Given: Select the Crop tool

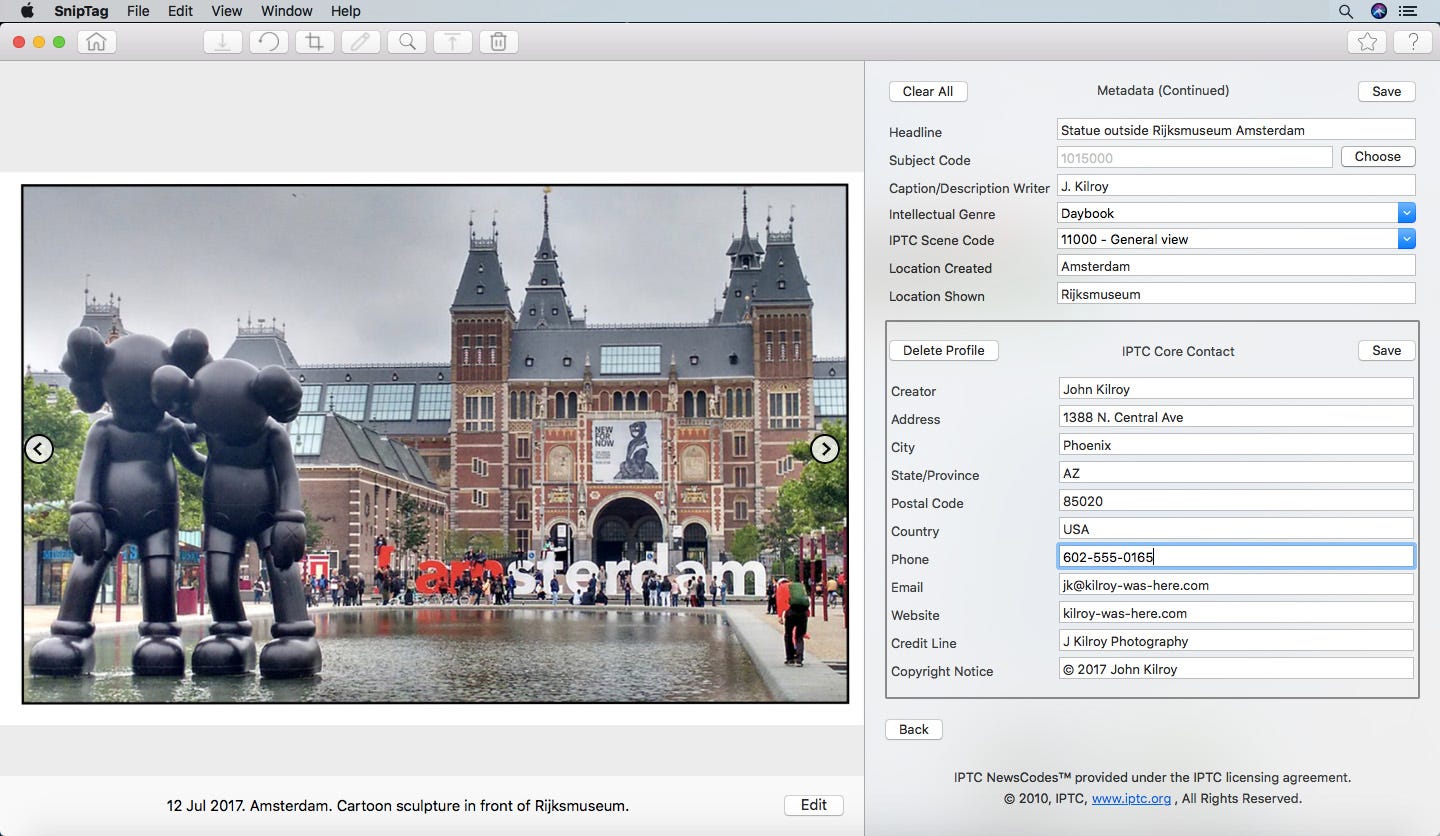Looking at the screenshot, I should [314, 42].
